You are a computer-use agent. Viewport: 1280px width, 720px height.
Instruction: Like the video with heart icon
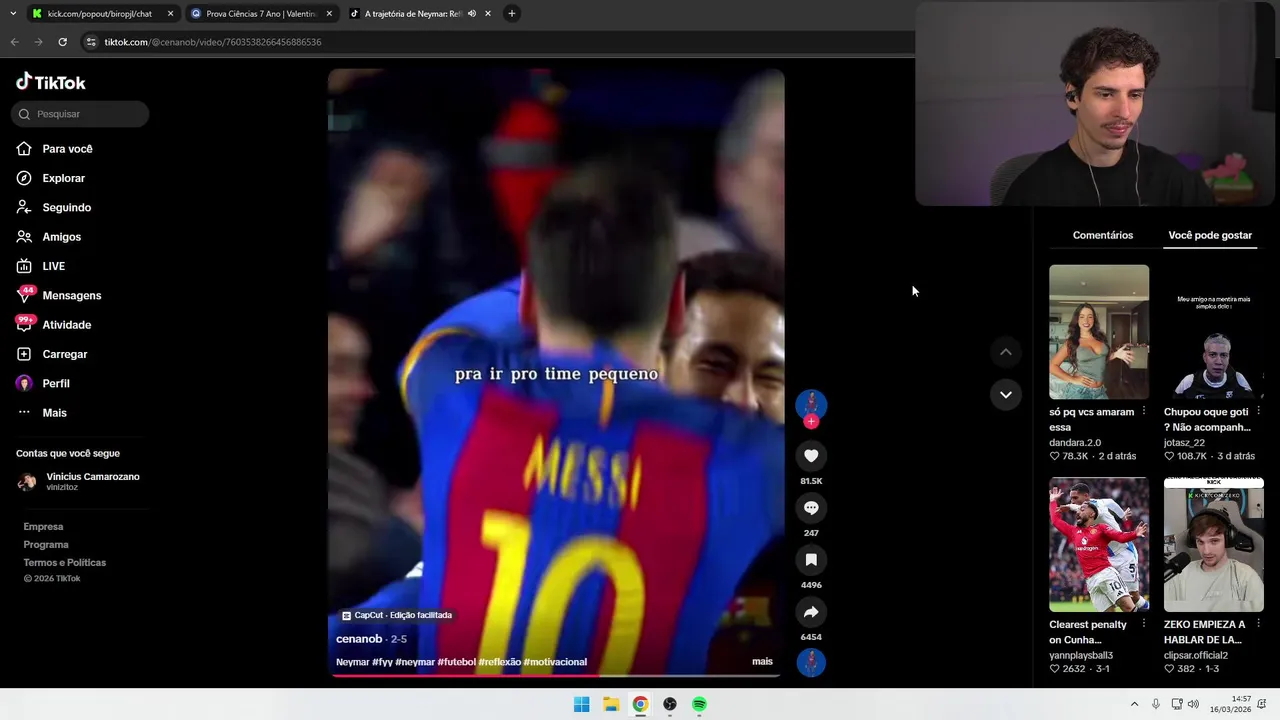pos(811,456)
